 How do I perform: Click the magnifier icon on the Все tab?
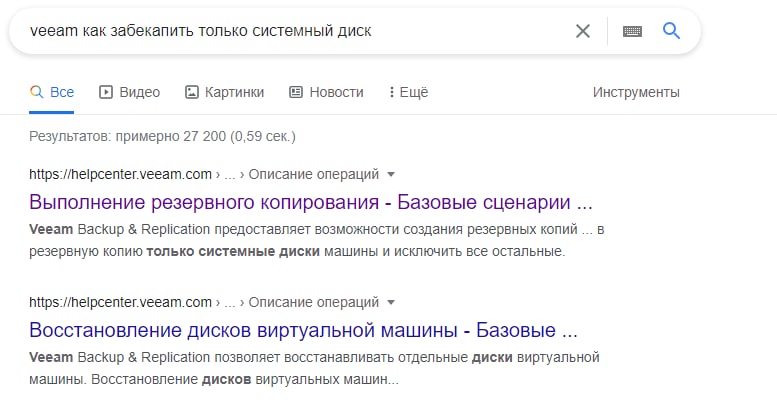[x=36, y=92]
